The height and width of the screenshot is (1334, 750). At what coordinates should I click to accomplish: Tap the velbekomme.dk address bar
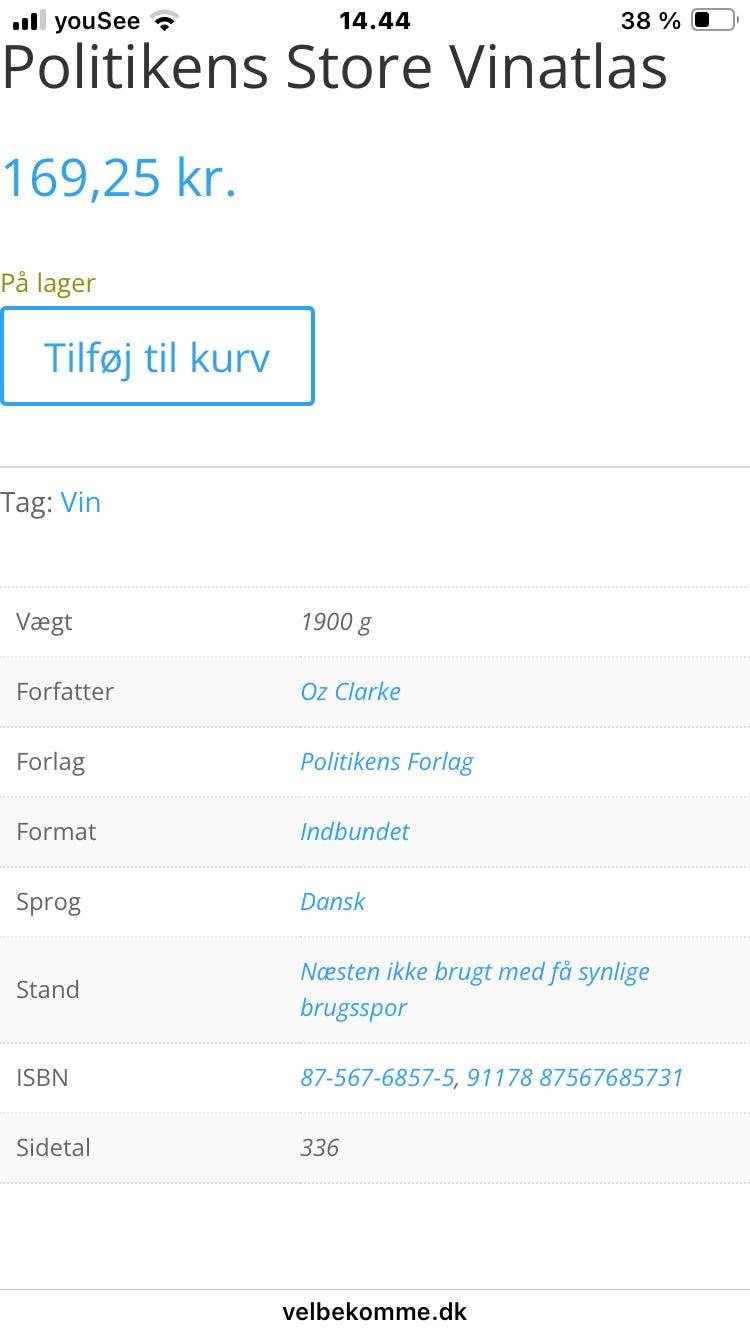pos(374,1311)
